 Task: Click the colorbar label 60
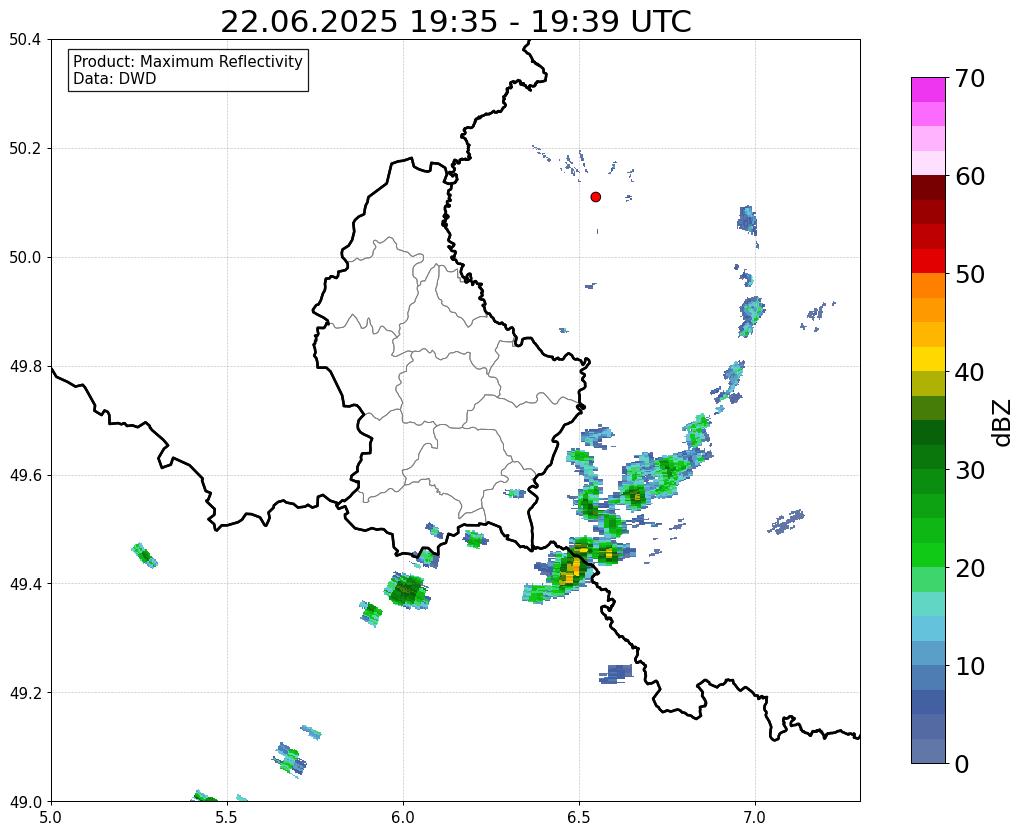970,176
